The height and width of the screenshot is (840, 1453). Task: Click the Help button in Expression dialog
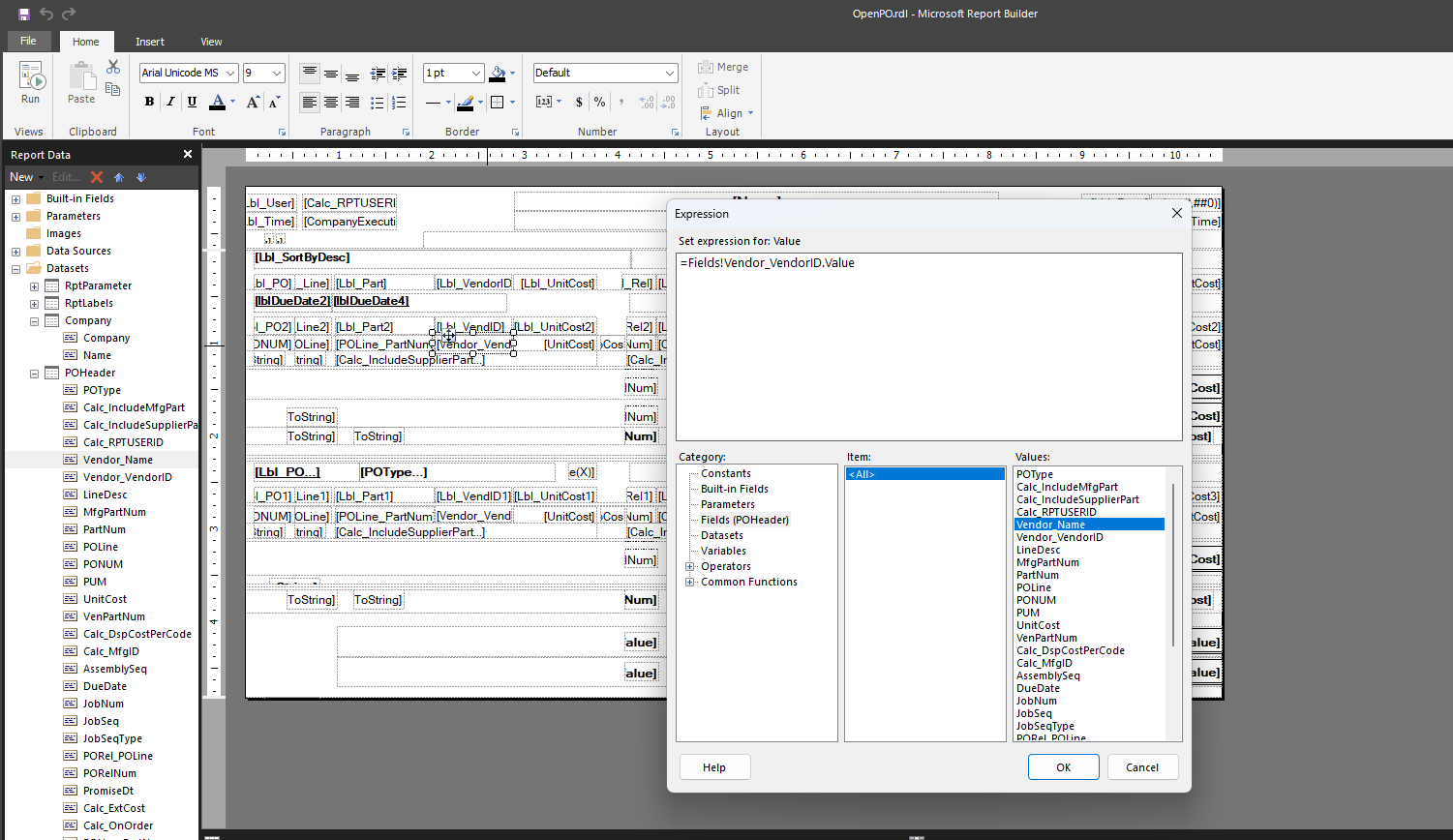click(714, 767)
